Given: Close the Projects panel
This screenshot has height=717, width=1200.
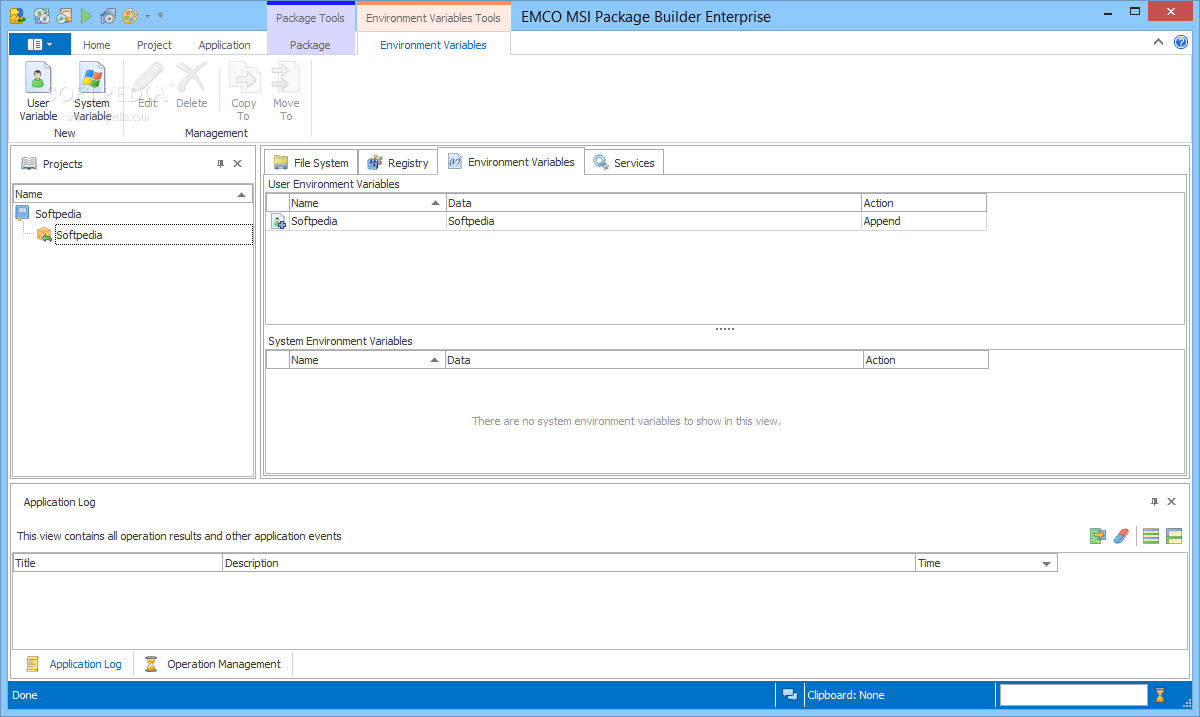Looking at the screenshot, I should pos(238,164).
